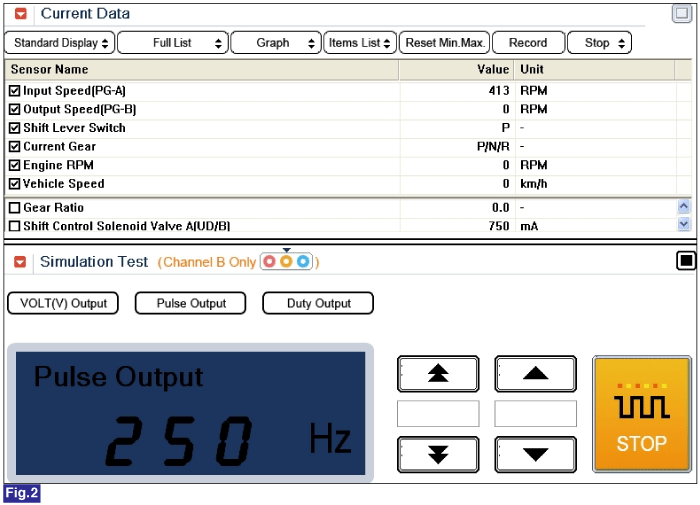This screenshot has width=700, height=505.
Task: Click the 250 Hz pulse output display
Action: 191,413
